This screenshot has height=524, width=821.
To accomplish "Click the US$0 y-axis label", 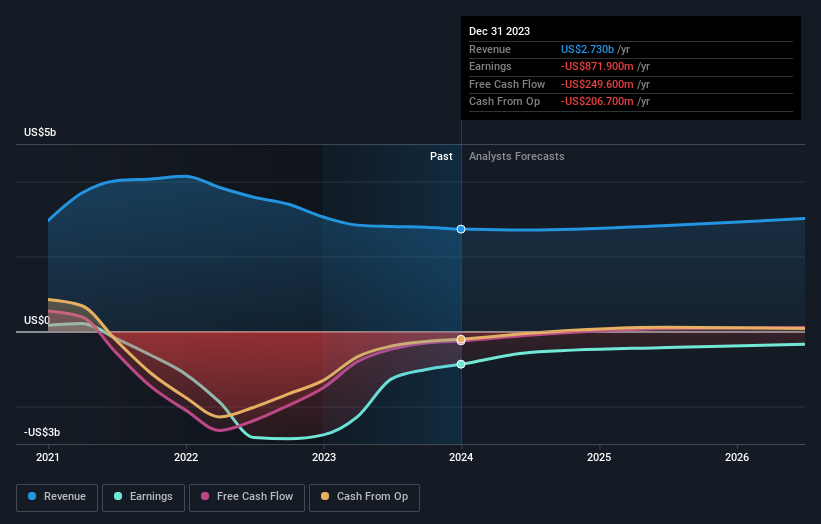I will coord(37,320).
